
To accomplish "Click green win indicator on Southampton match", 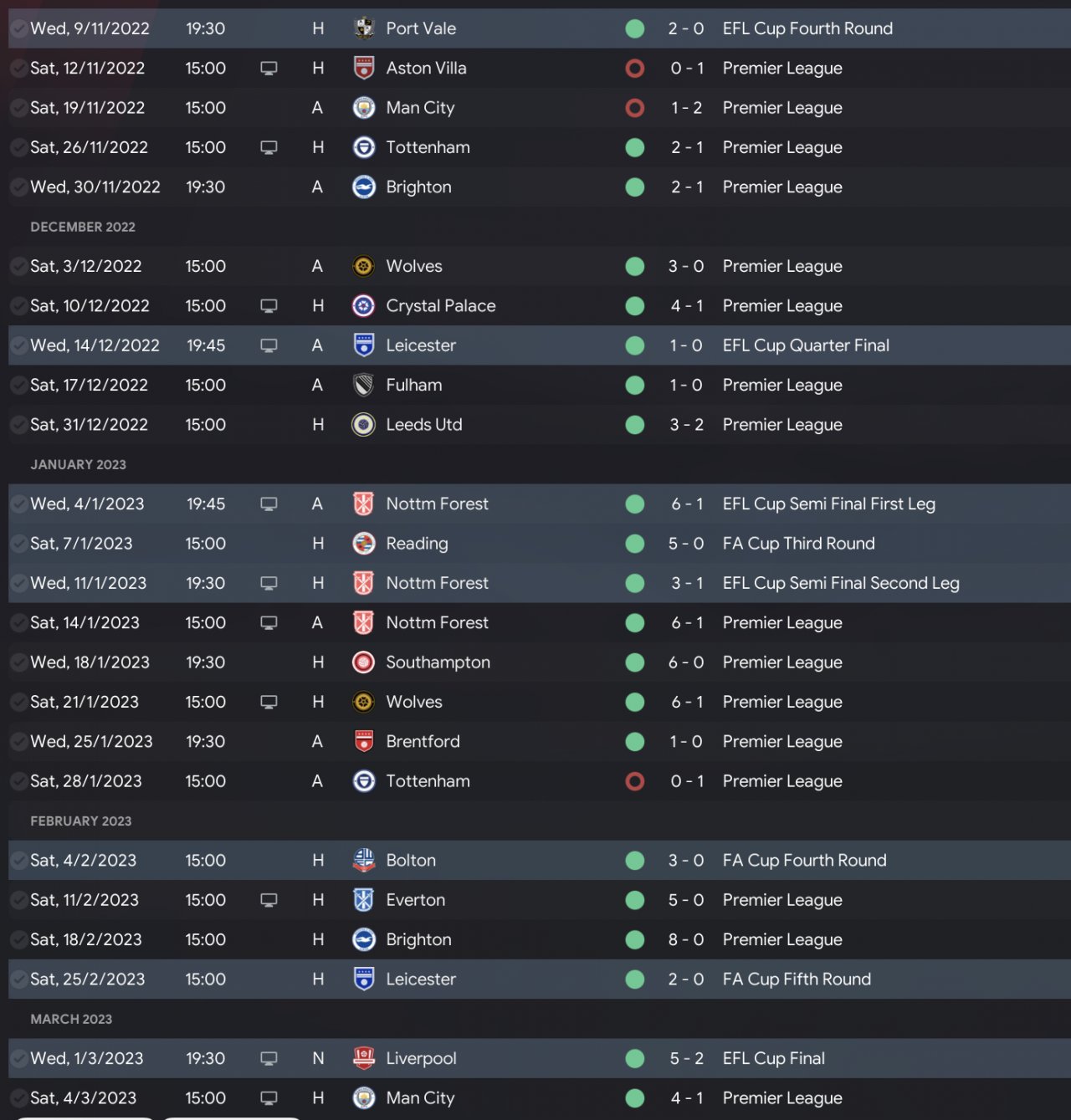I will point(635,662).
